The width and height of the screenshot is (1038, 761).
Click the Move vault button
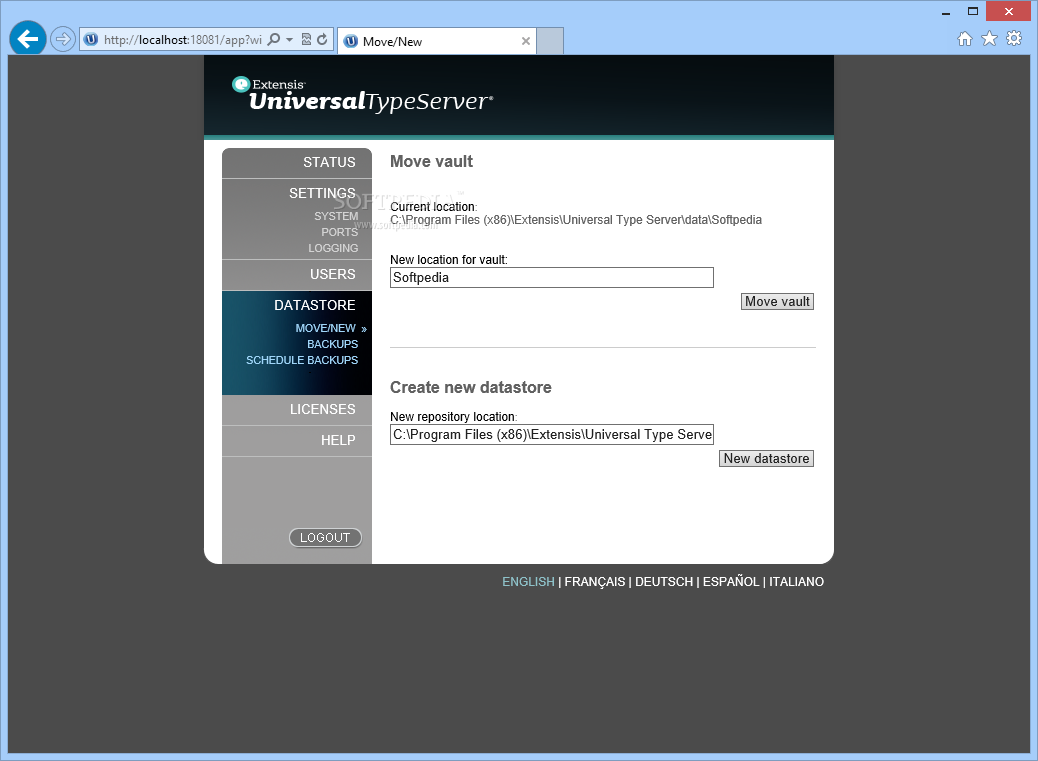pos(777,302)
